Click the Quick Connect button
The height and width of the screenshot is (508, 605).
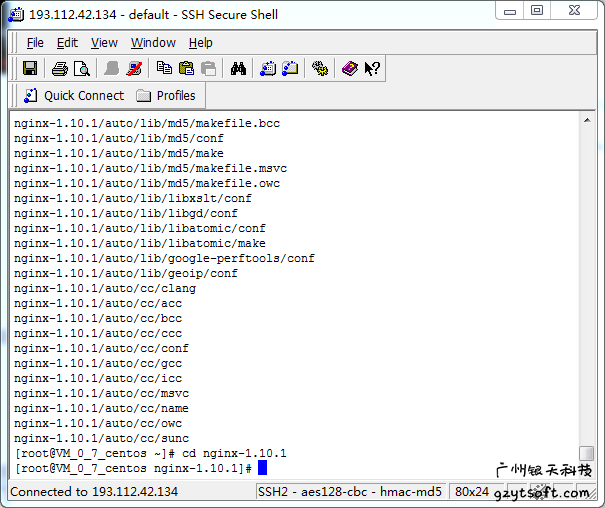pos(74,96)
